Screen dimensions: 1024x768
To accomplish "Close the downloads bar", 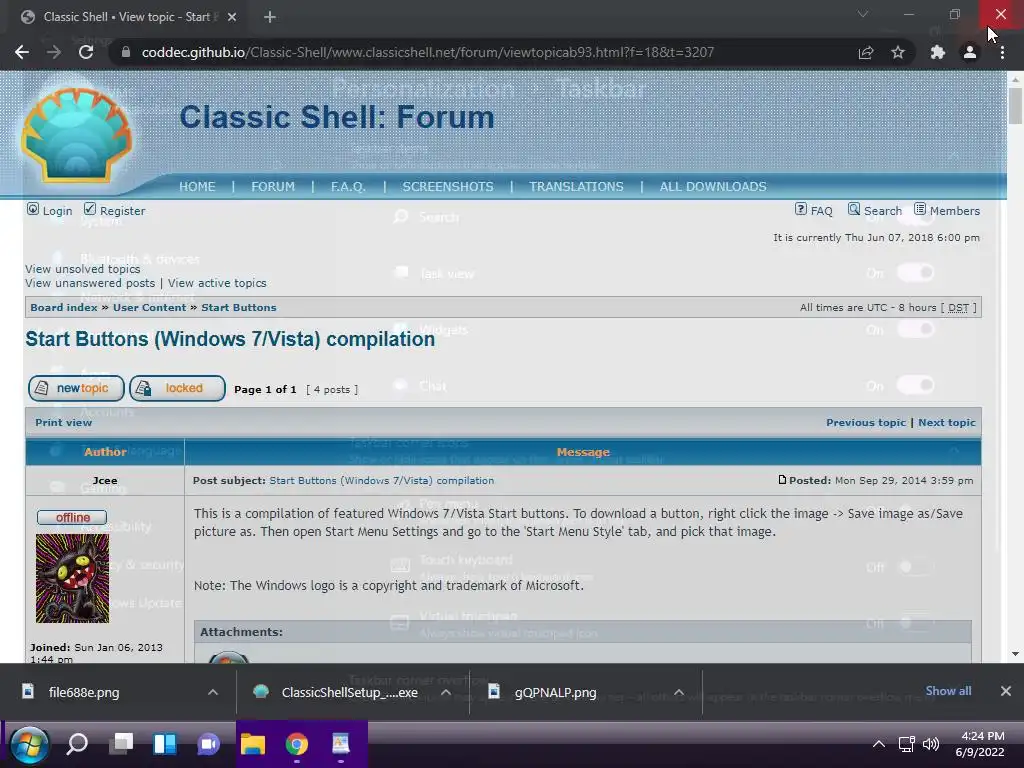I will click(1006, 691).
